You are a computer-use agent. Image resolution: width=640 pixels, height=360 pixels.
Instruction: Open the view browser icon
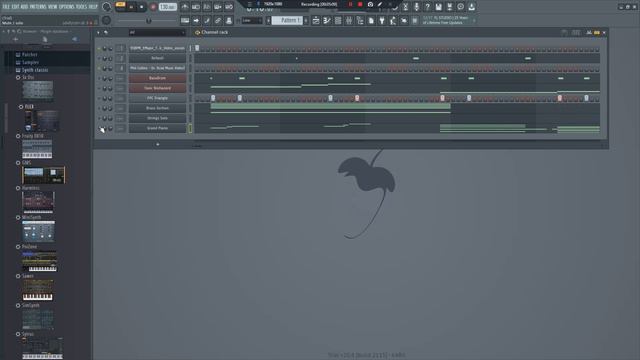360,20
